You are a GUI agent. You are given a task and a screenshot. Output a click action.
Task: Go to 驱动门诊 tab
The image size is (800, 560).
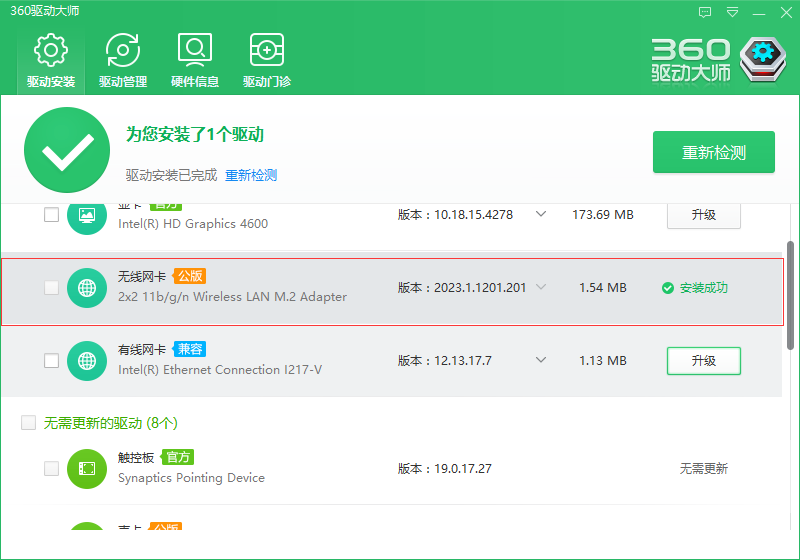pos(267,61)
